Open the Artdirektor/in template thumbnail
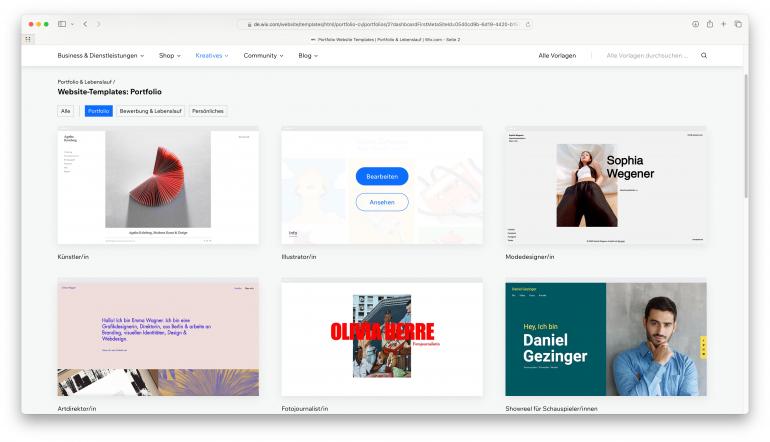Screen dimensions: 770x442 pos(158,339)
